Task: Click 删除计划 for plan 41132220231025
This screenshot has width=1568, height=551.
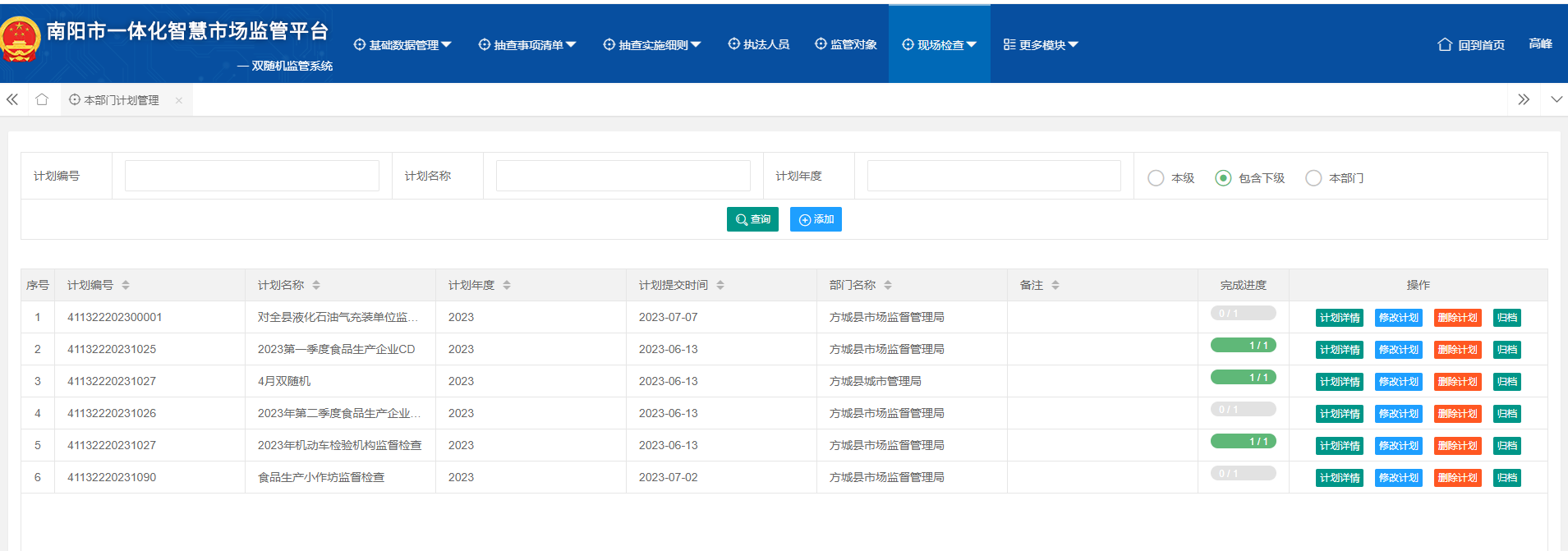Action: point(1458,350)
